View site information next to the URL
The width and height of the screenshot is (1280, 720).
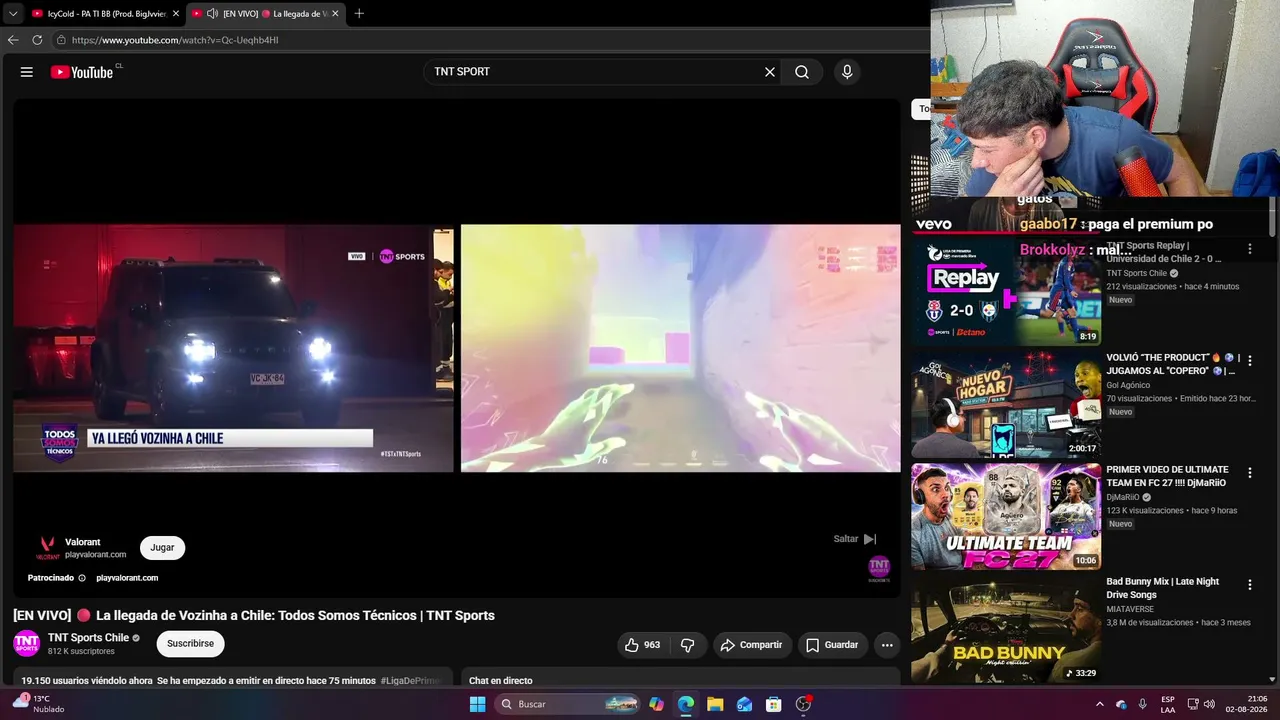point(61,40)
